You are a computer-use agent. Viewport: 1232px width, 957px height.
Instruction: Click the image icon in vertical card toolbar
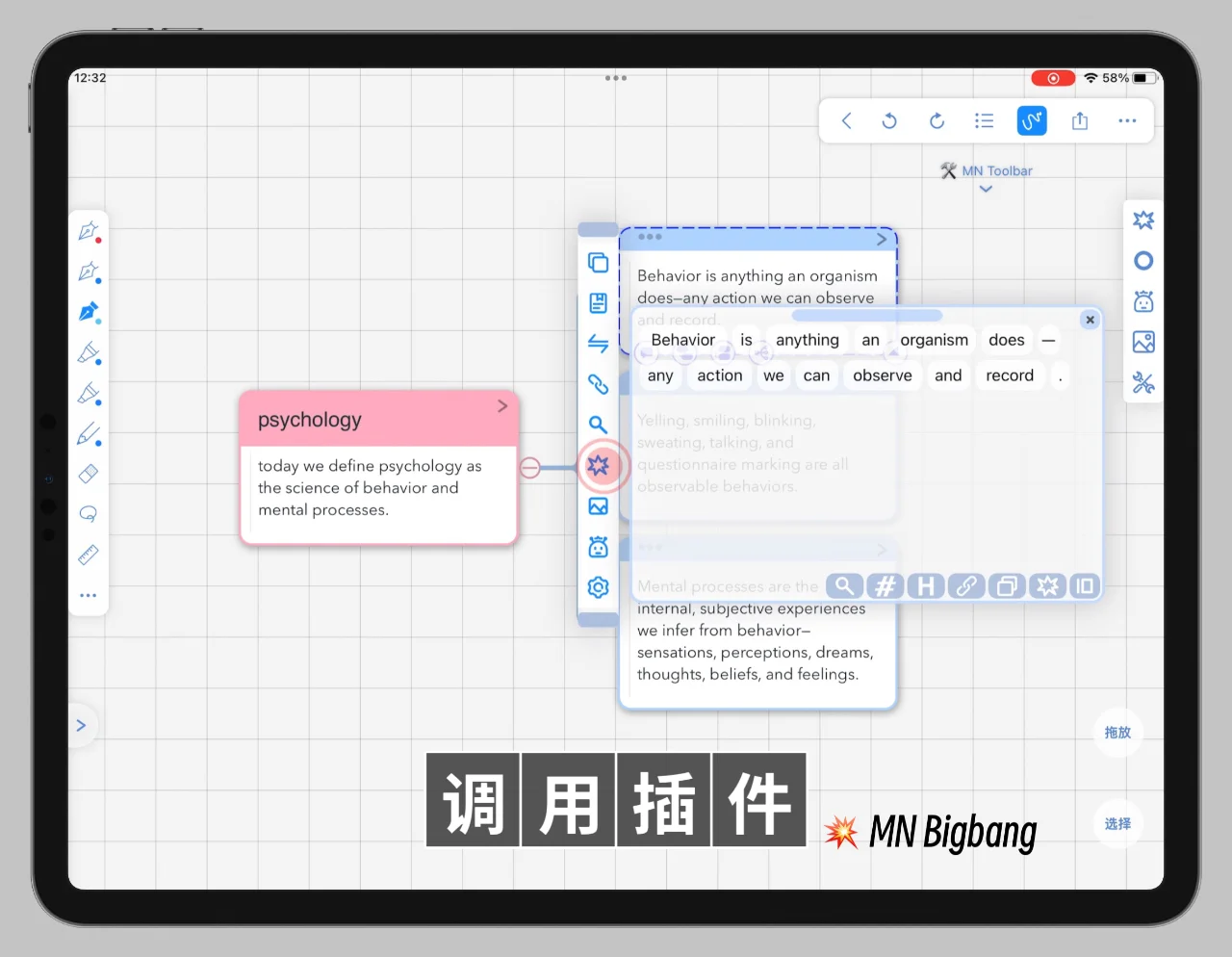(598, 506)
